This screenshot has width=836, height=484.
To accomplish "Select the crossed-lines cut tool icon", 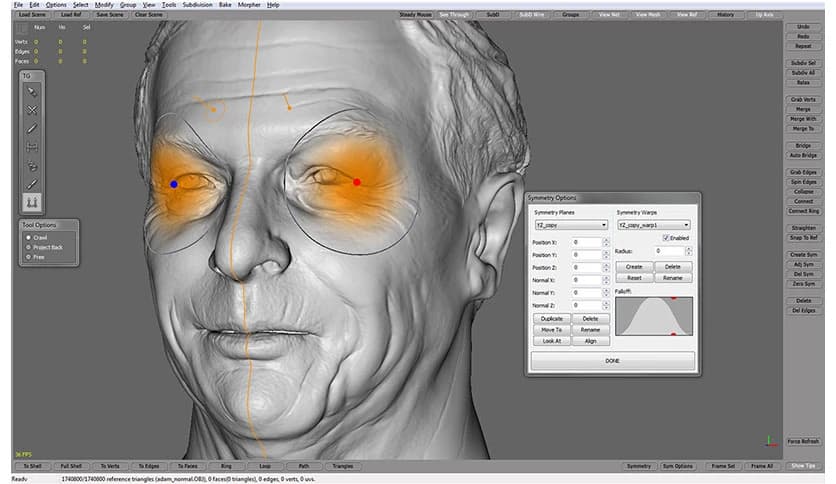I will click(x=32, y=110).
